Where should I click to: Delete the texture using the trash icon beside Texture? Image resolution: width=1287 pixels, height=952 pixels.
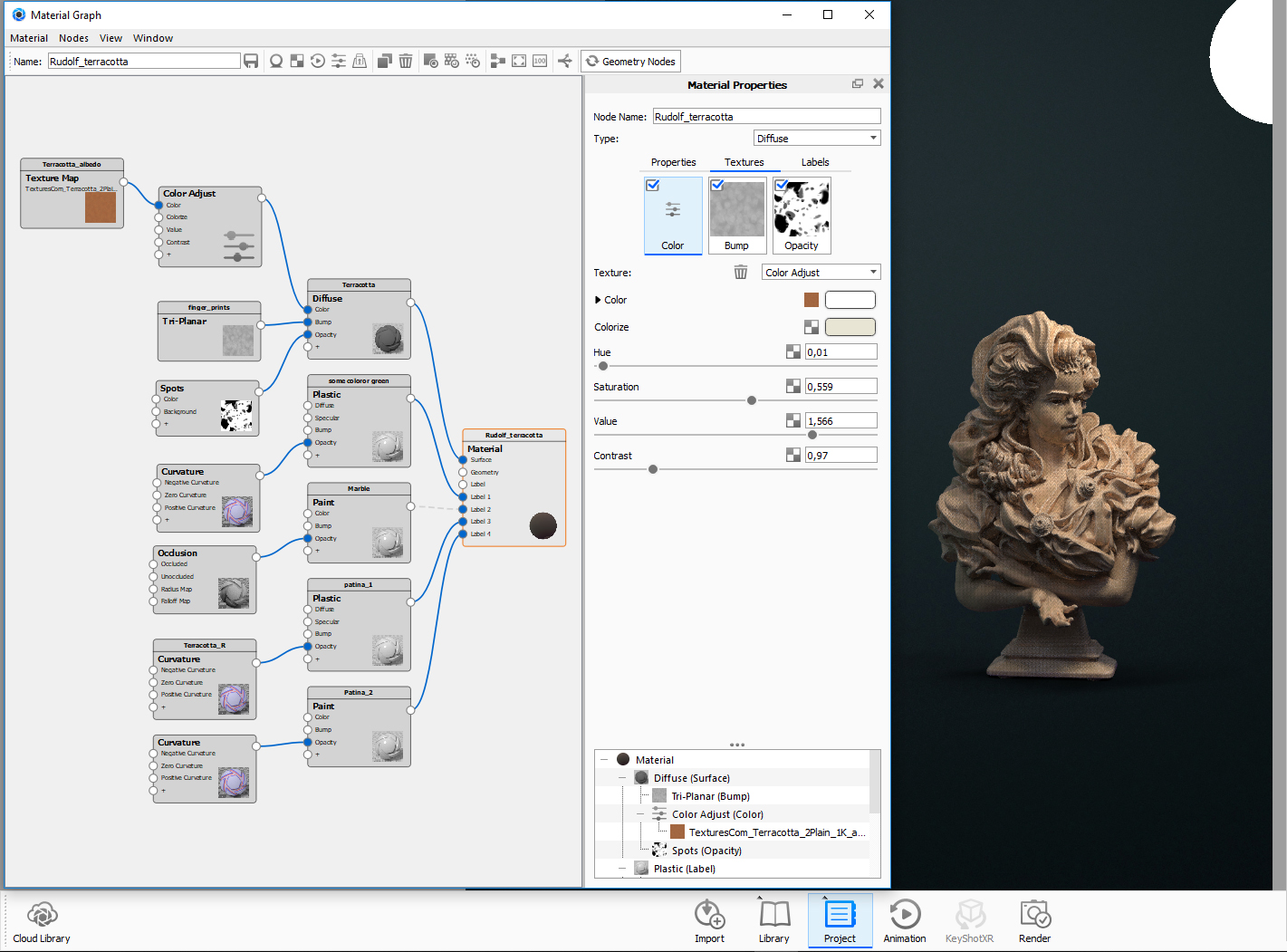(740, 273)
